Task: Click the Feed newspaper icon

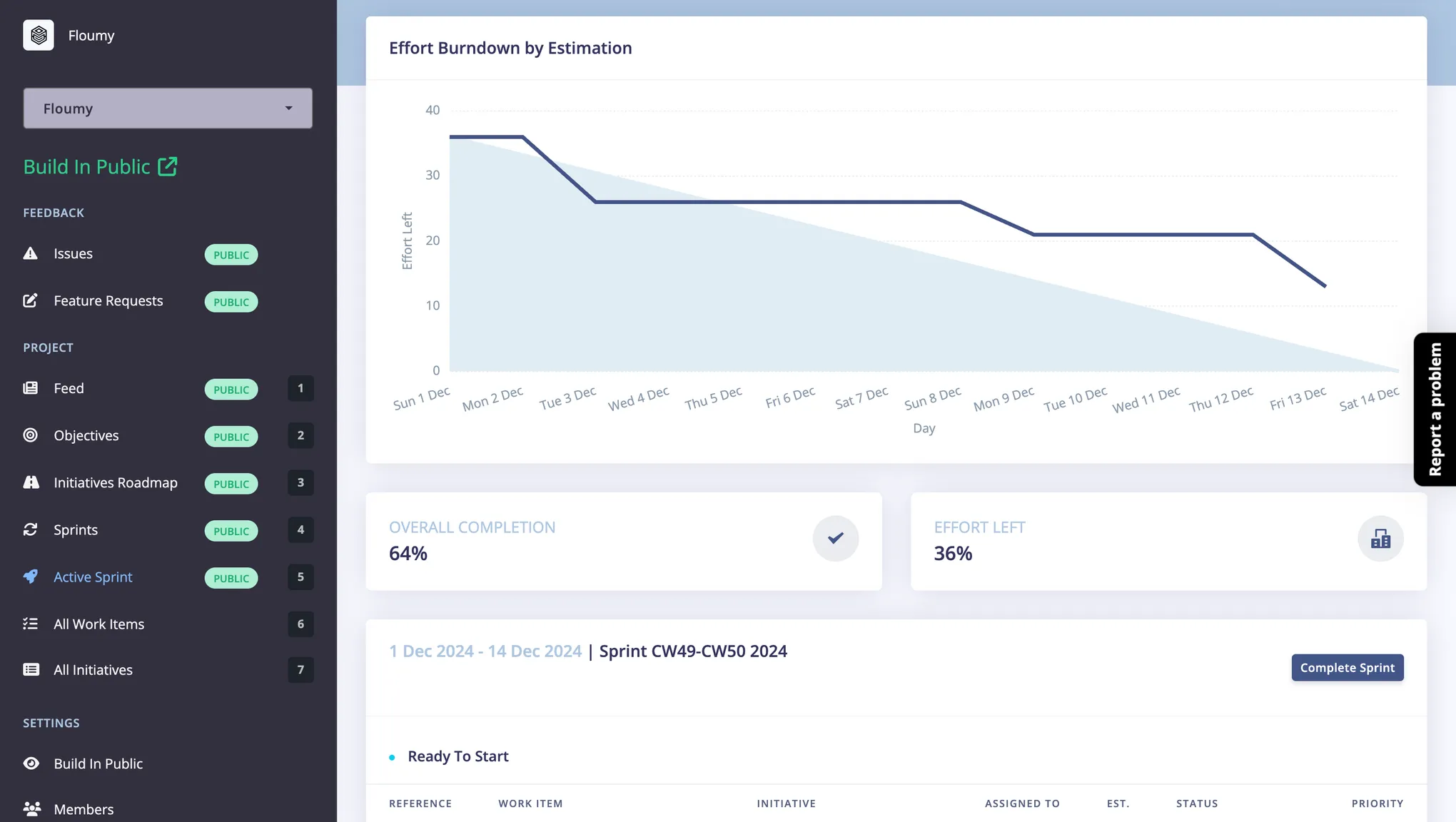Action: pyautogui.click(x=31, y=388)
